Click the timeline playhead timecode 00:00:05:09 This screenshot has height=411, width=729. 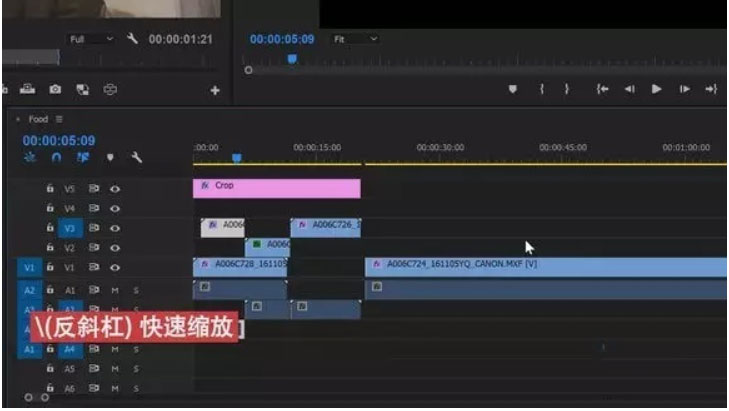click(59, 141)
